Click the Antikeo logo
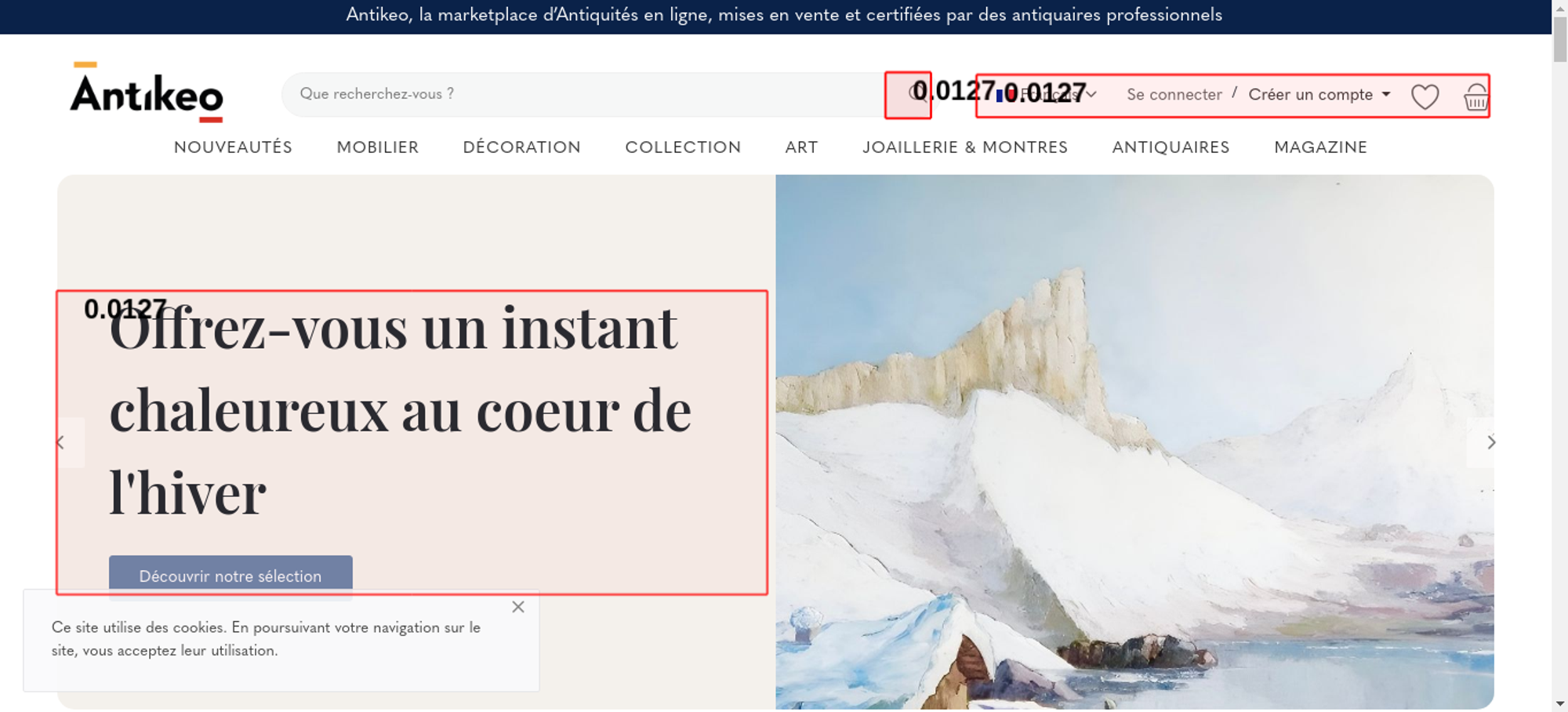The height and width of the screenshot is (712, 1568). point(147,93)
